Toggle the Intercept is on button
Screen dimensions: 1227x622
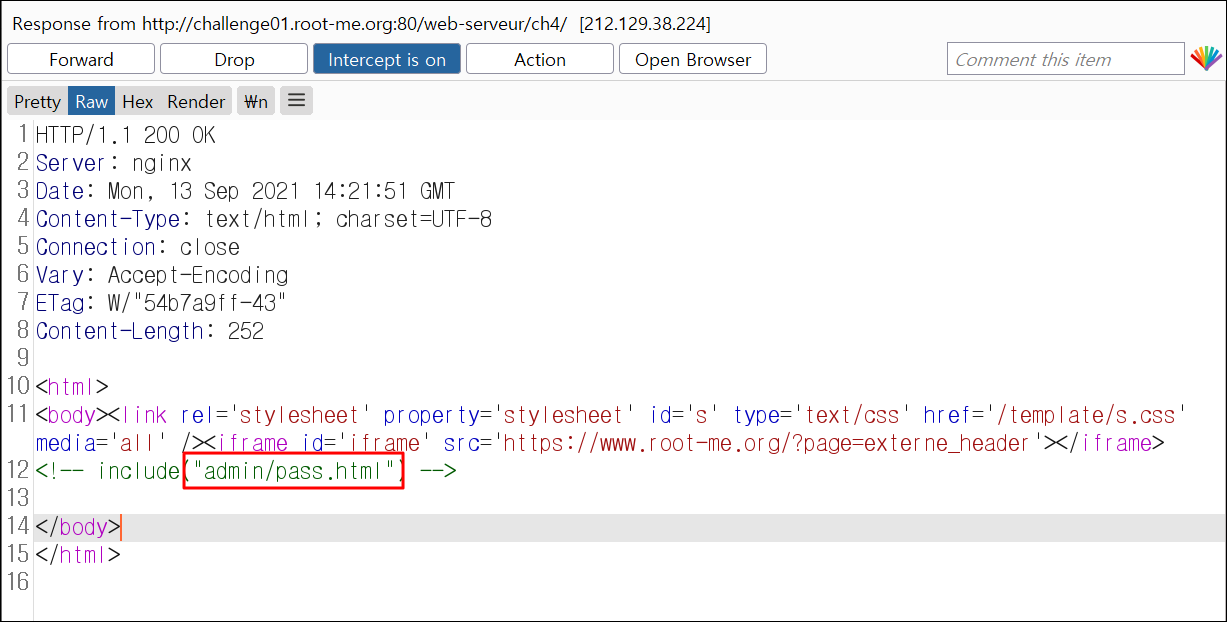pyautogui.click(x=387, y=59)
